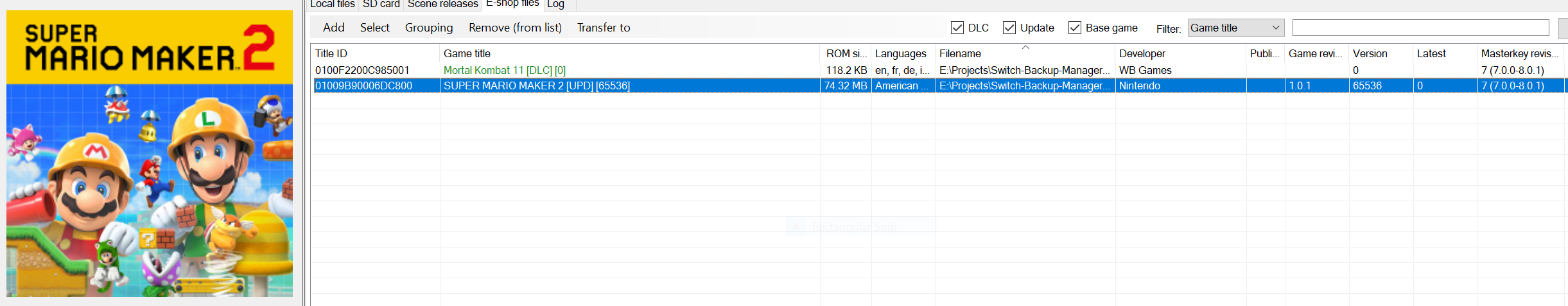Sort by Publisher column header

[x=1266, y=53]
